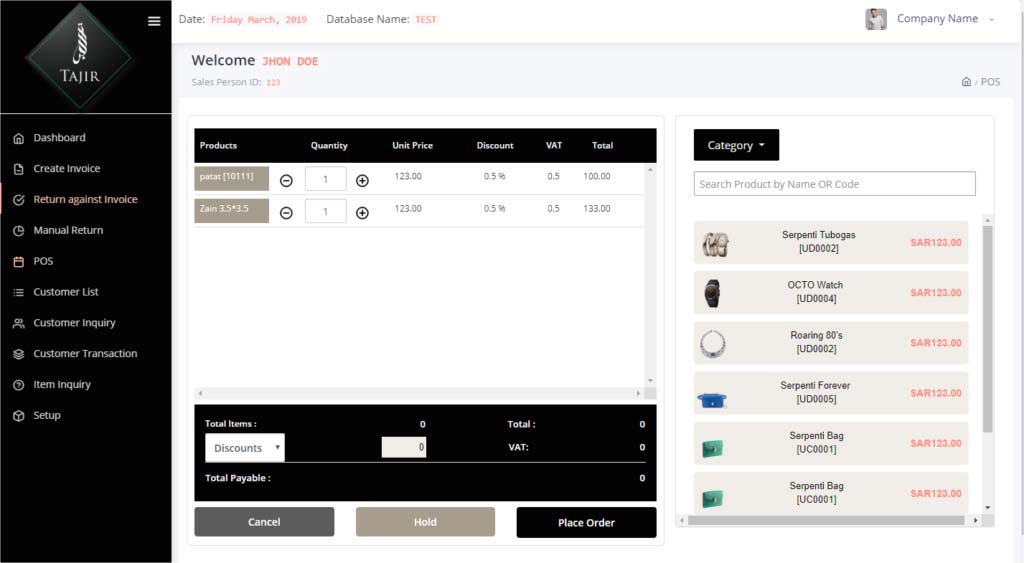The image size is (1024, 563).
Task: Click the Create Invoice document icon
Action: click(18, 169)
